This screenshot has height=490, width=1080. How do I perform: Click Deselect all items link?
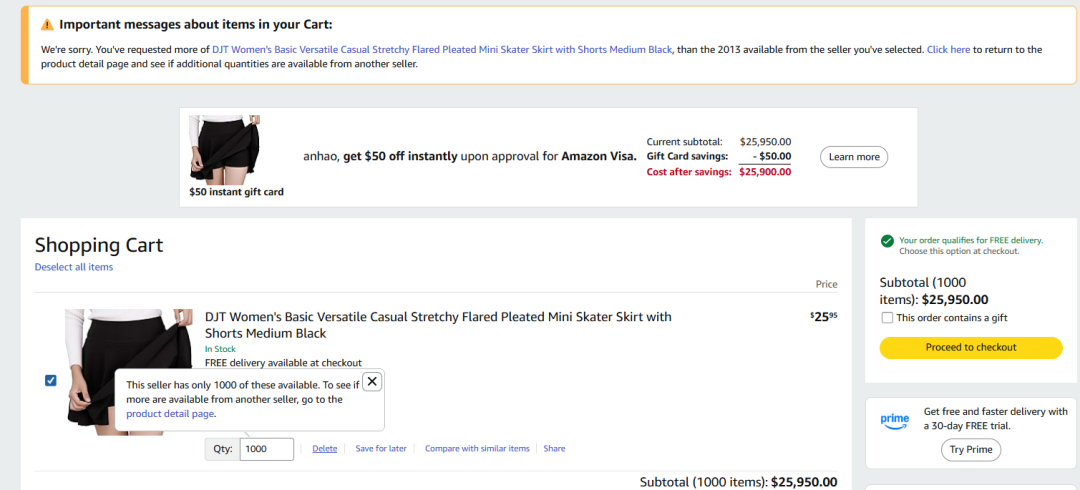tap(74, 267)
